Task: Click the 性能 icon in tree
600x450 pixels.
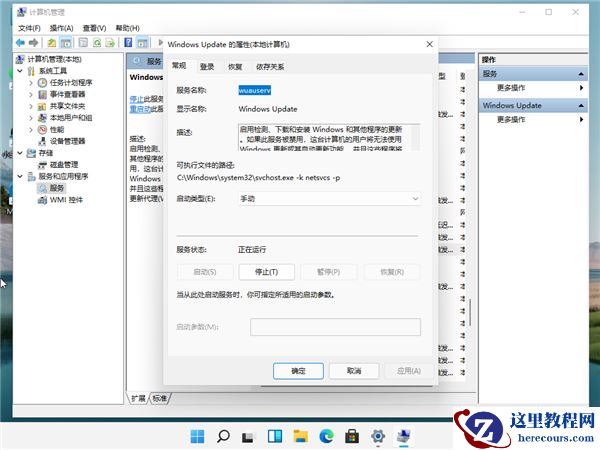Action: tap(42, 129)
